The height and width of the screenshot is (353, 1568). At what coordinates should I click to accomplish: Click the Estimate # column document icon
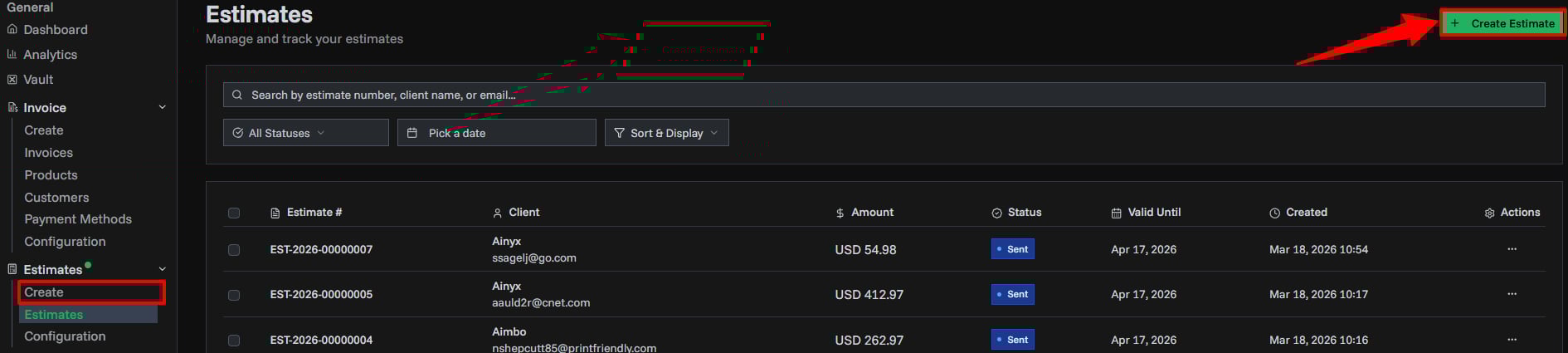[x=275, y=213]
